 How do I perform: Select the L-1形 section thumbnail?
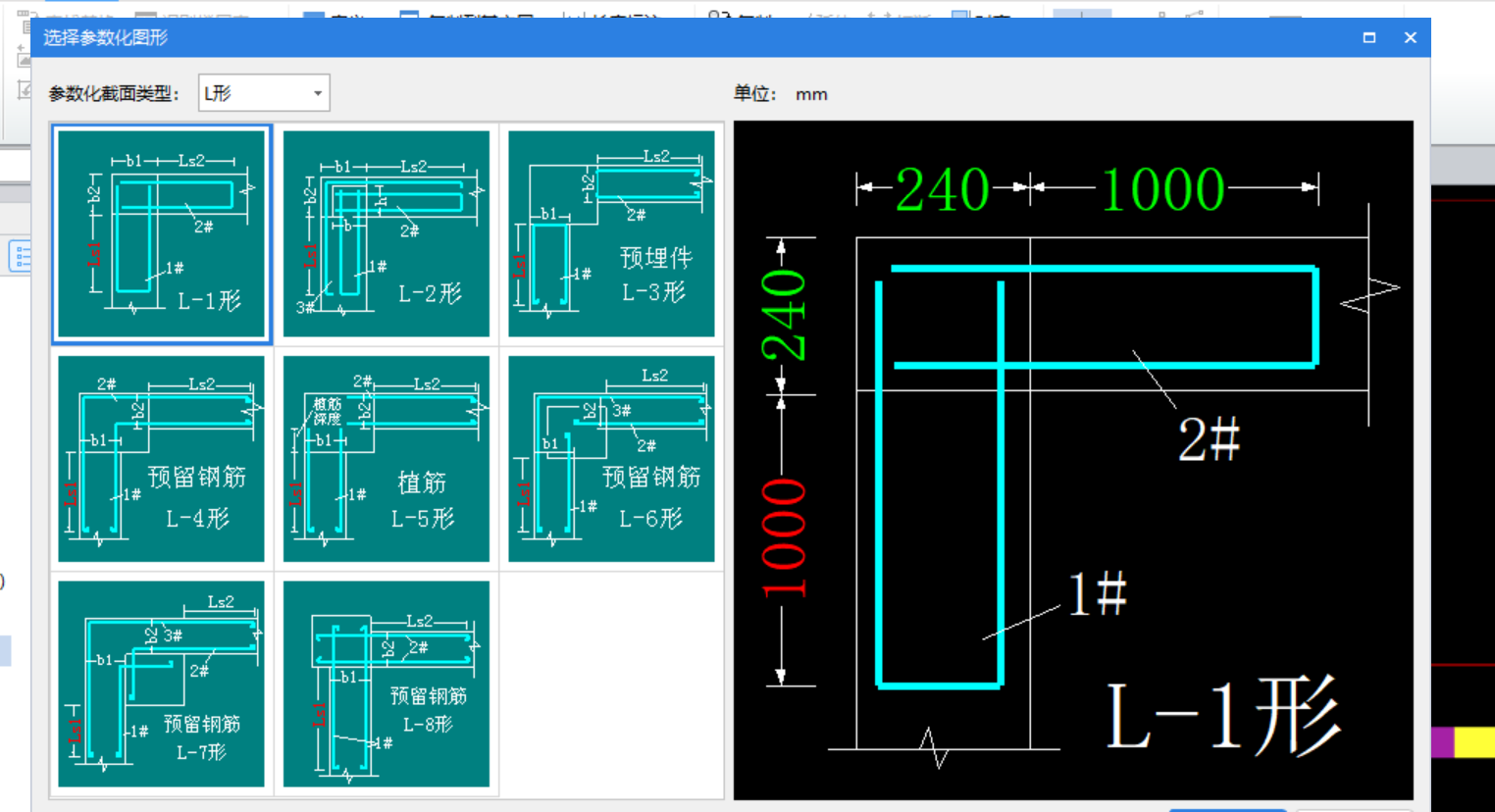pyautogui.click(x=162, y=234)
